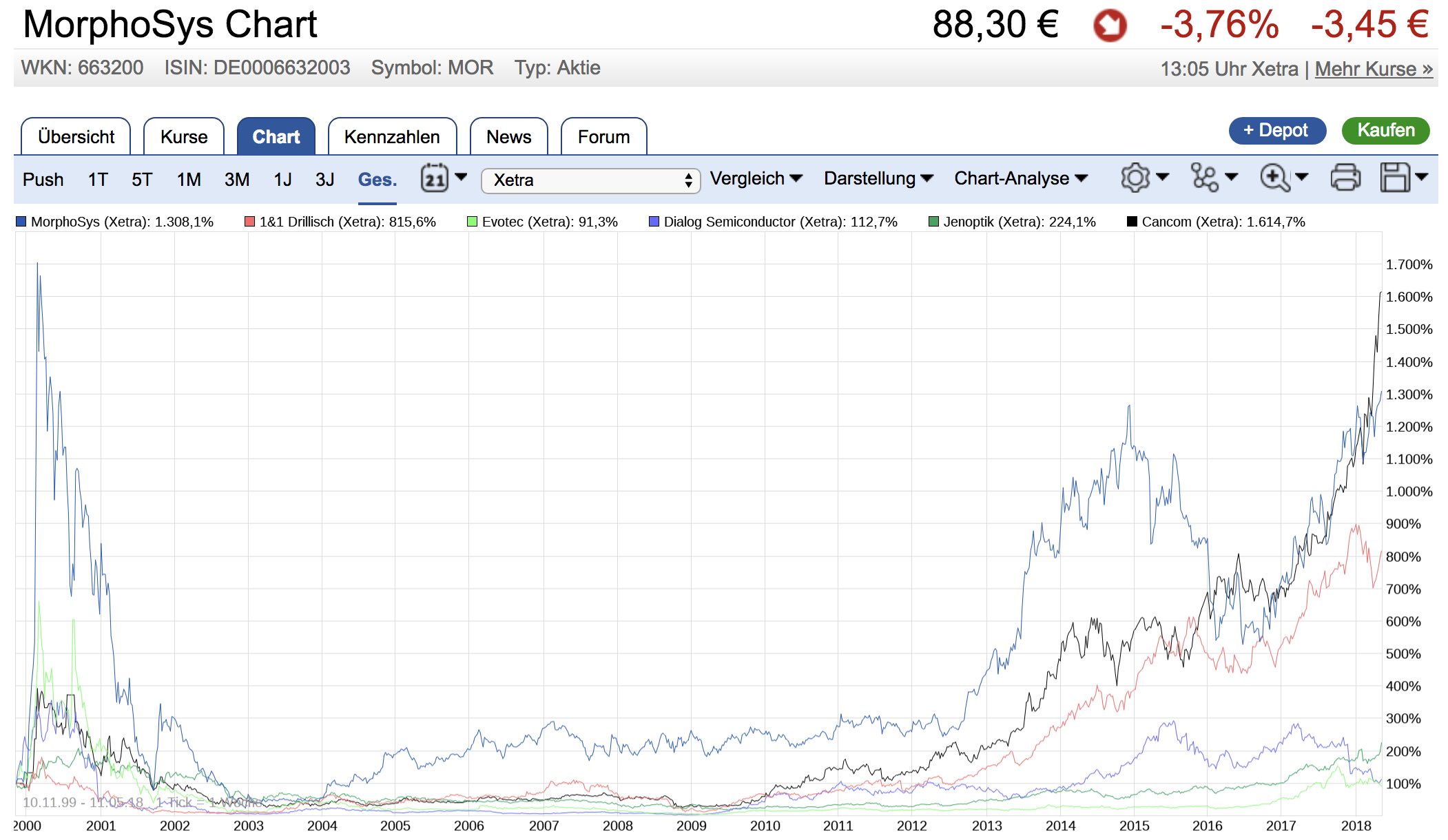Open the Xetra exchange selector

coord(590,180)
